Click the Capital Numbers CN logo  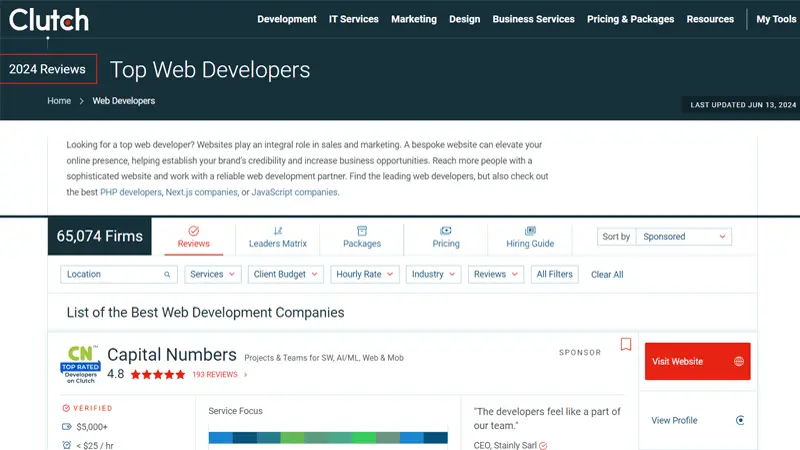[81, 364]
